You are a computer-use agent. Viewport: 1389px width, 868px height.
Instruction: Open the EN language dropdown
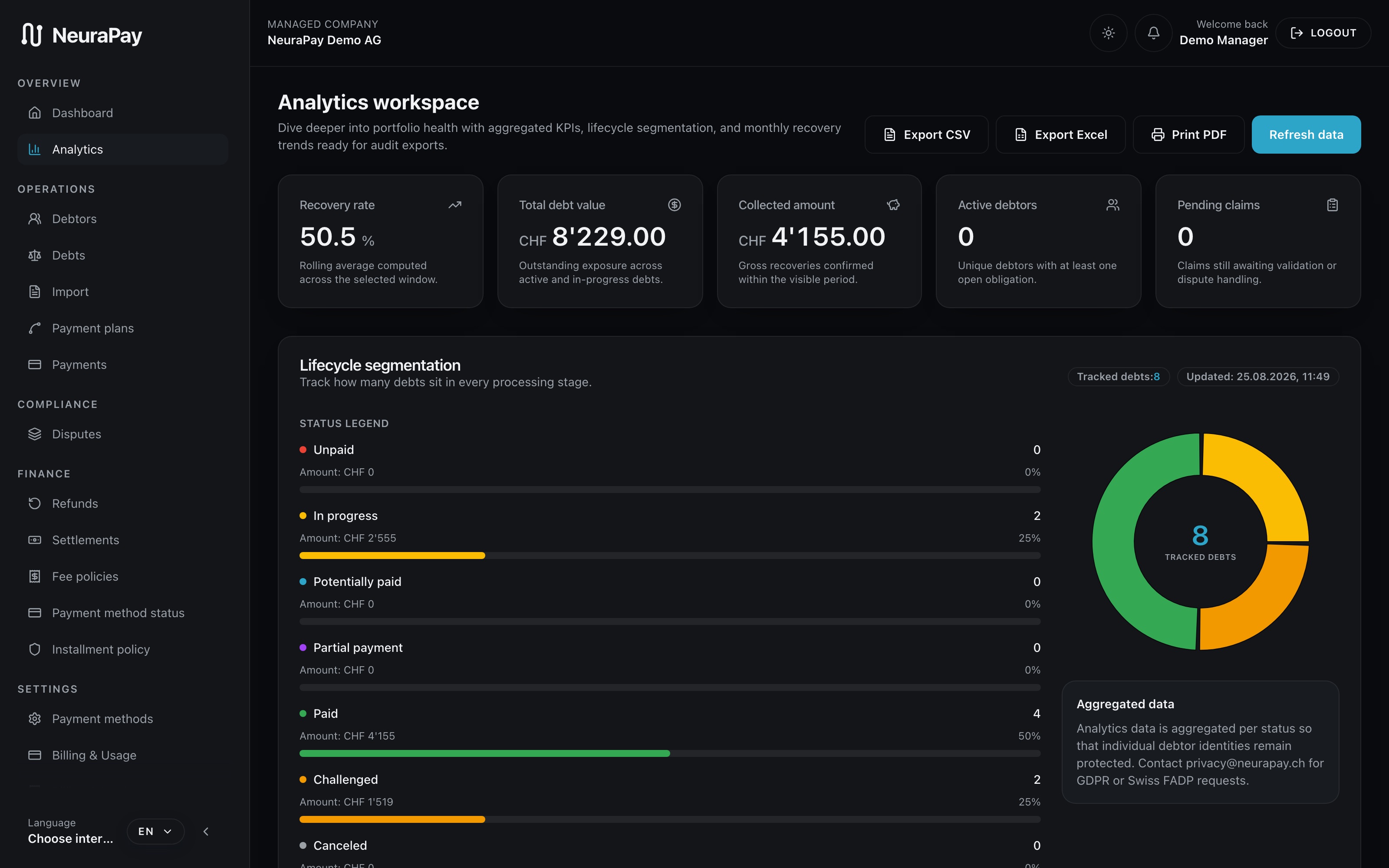coord(155,831)
